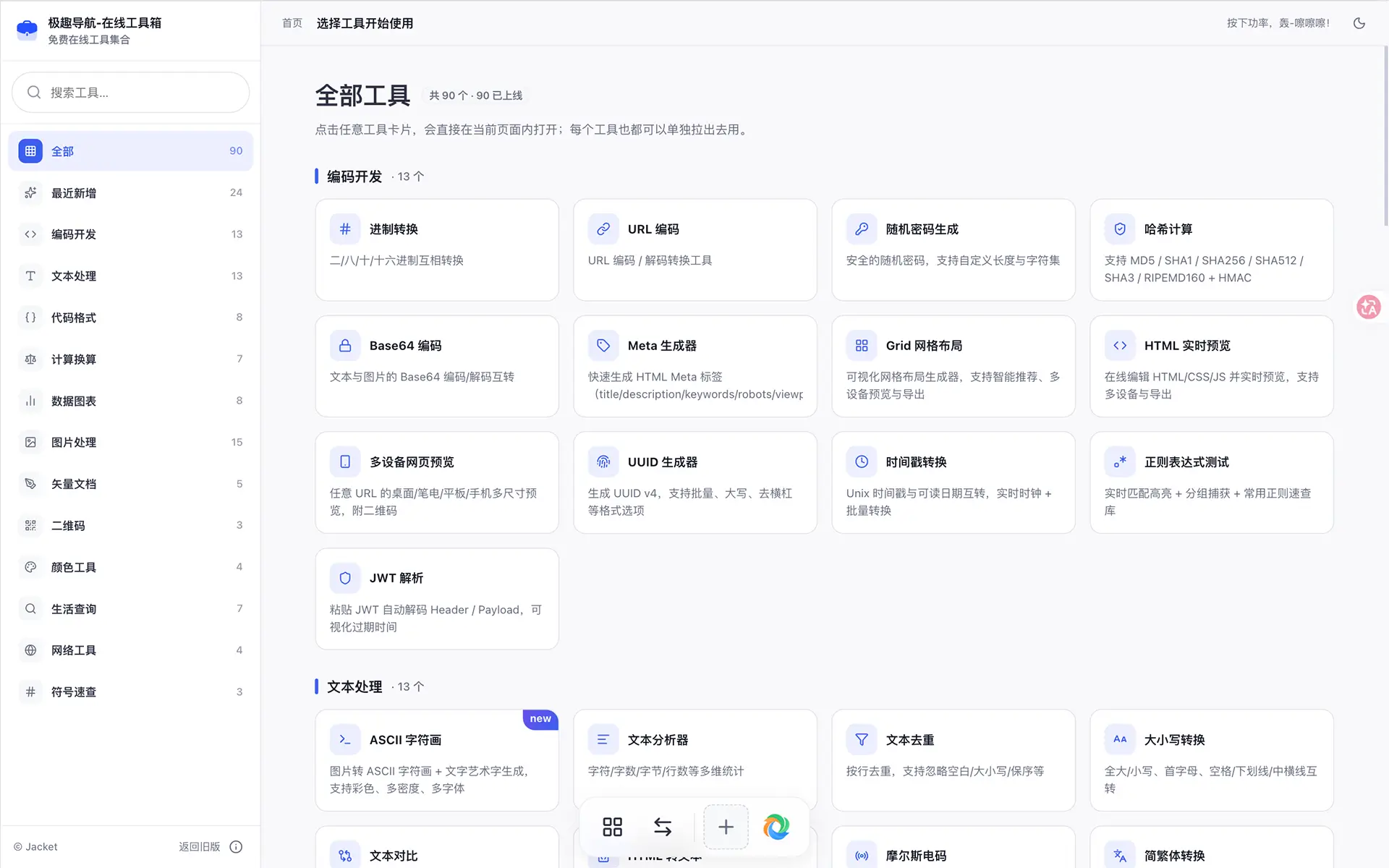Click the info icon beside 返回旧版
This screenshot has width=1389, height=868.
pyautogui.click(x=236, y=847)
